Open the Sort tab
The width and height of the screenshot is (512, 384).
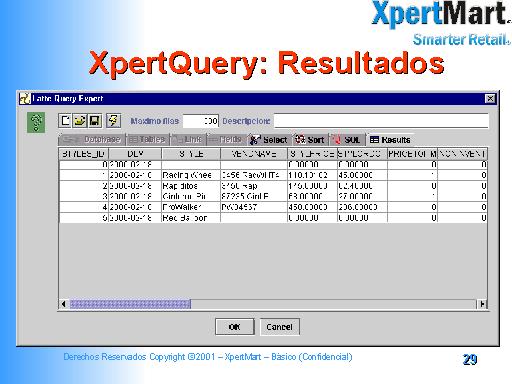click(311, 140)
